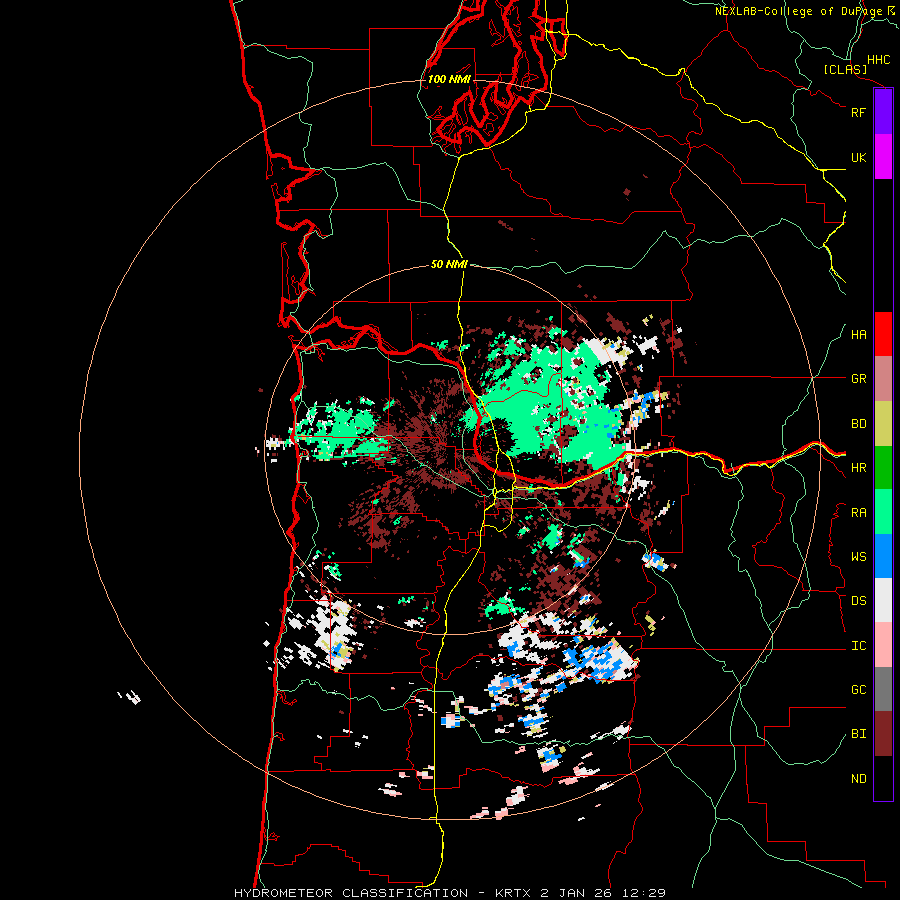Click the 50 NMI range ring label
900x900 pixels.
pos(449,264)
